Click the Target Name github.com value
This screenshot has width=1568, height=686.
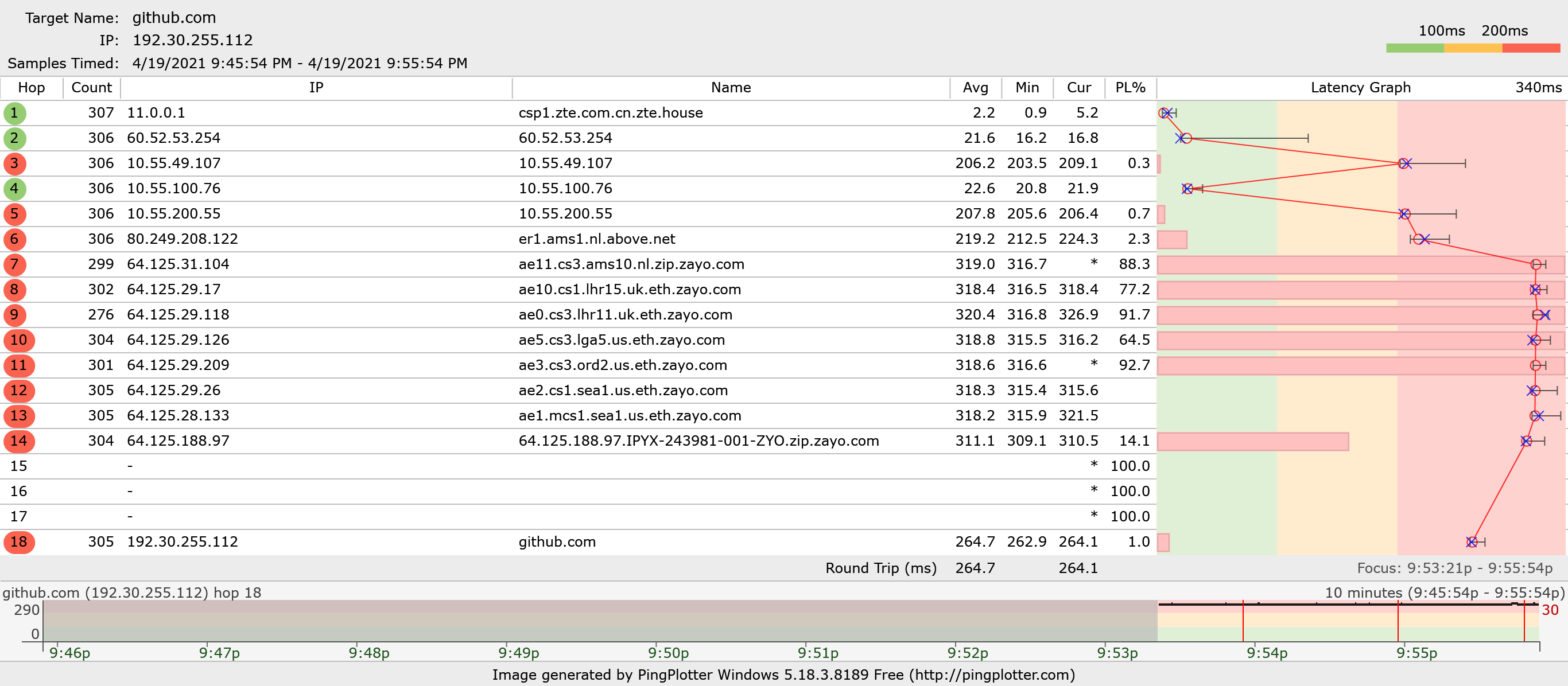(174, 18)
